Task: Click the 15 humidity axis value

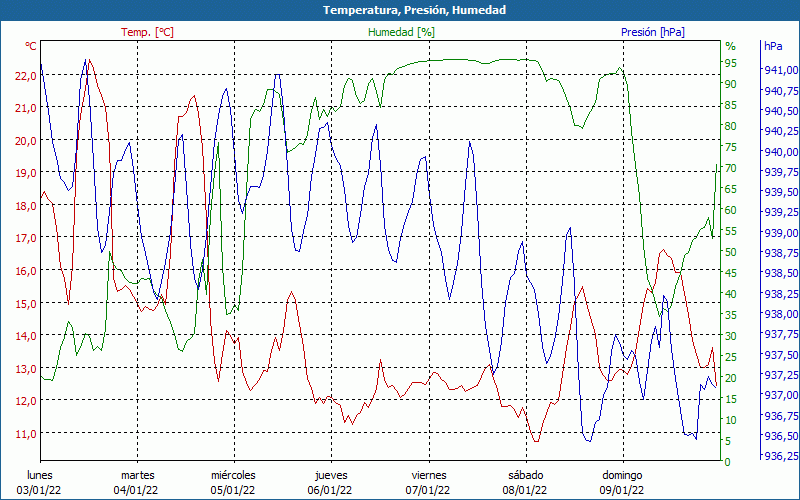Action: coord(731,399)
